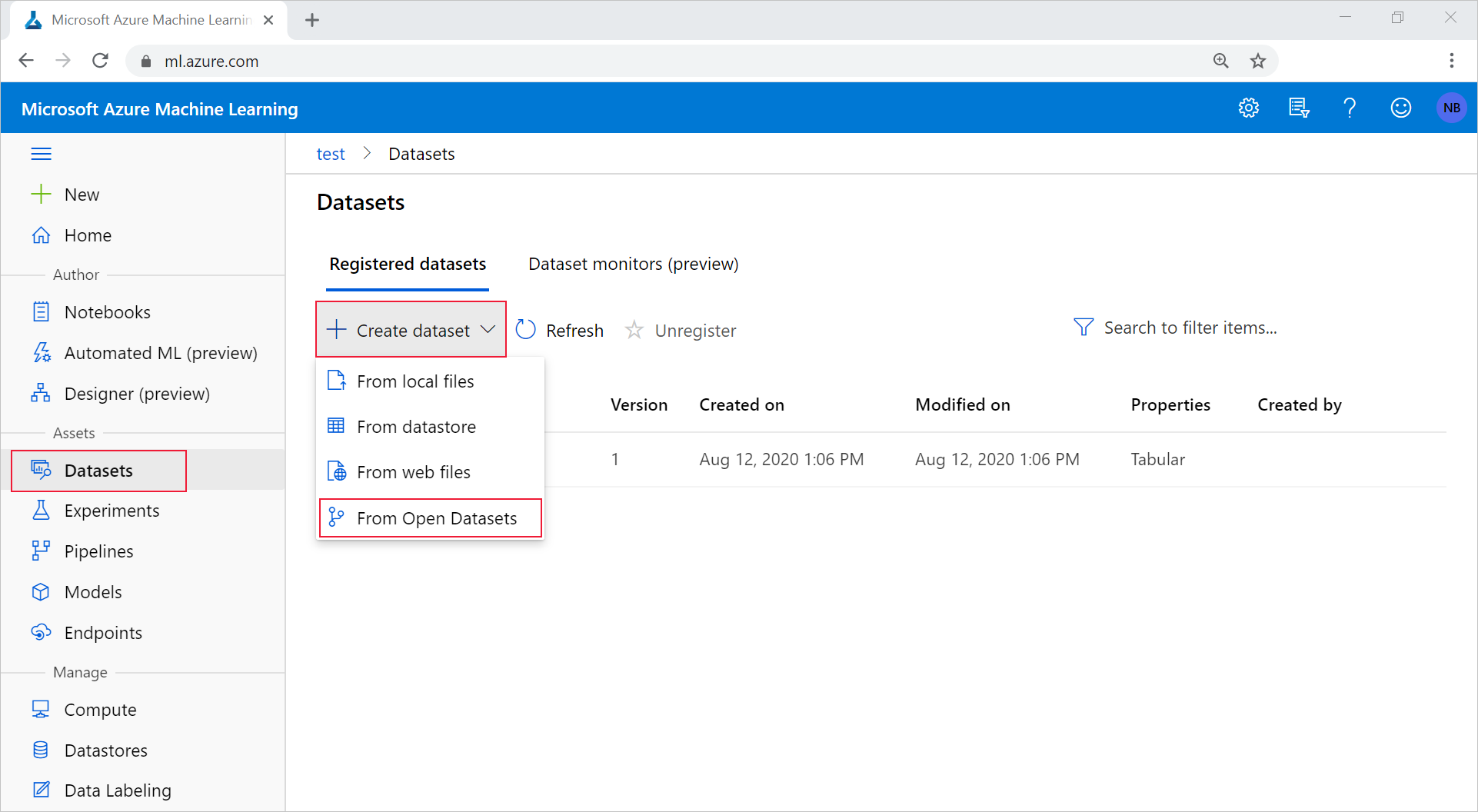The image size is (1478, 812).
Task: Open the Settings gear in header
Action: (x=1248, y=108)
